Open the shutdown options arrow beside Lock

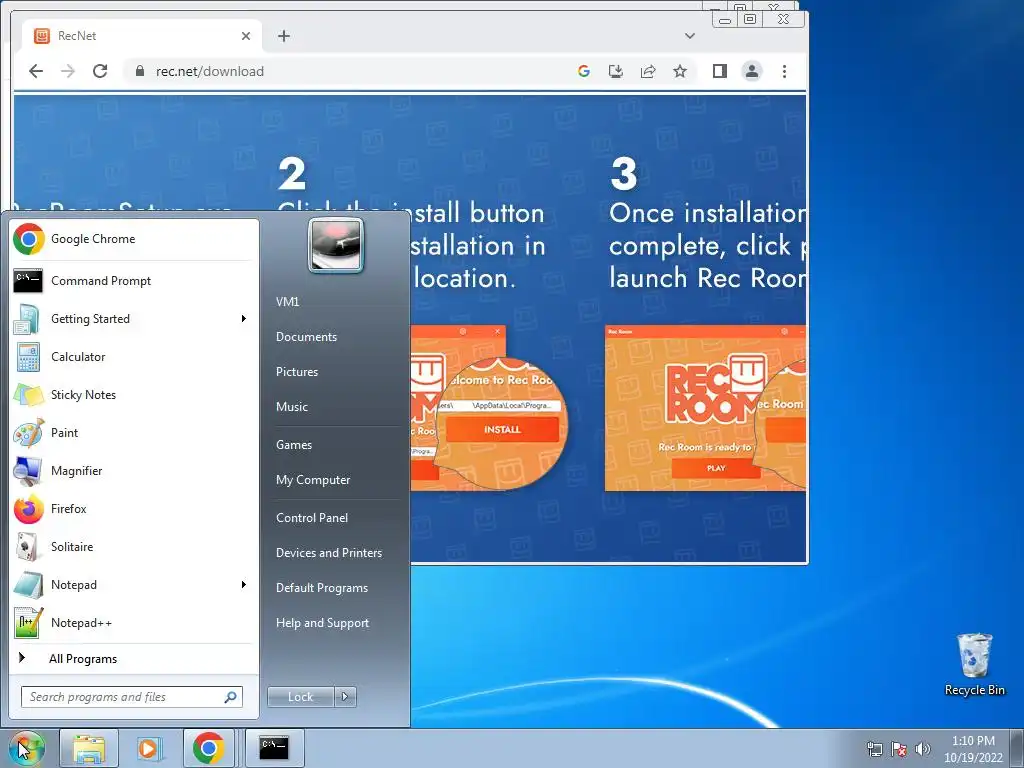click(x=345, y=697)
